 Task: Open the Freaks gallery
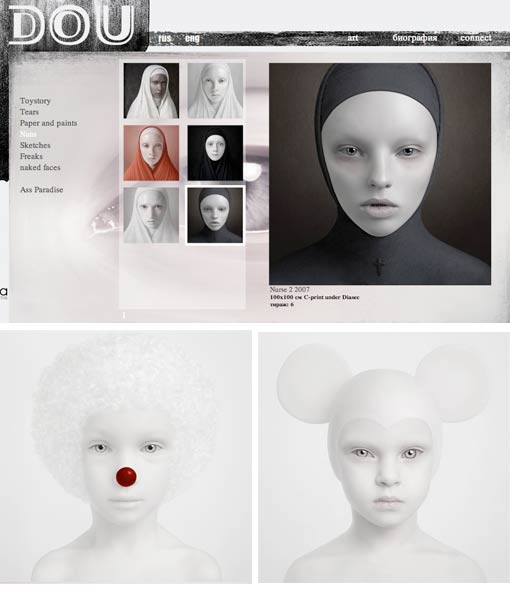click(31, 156)
